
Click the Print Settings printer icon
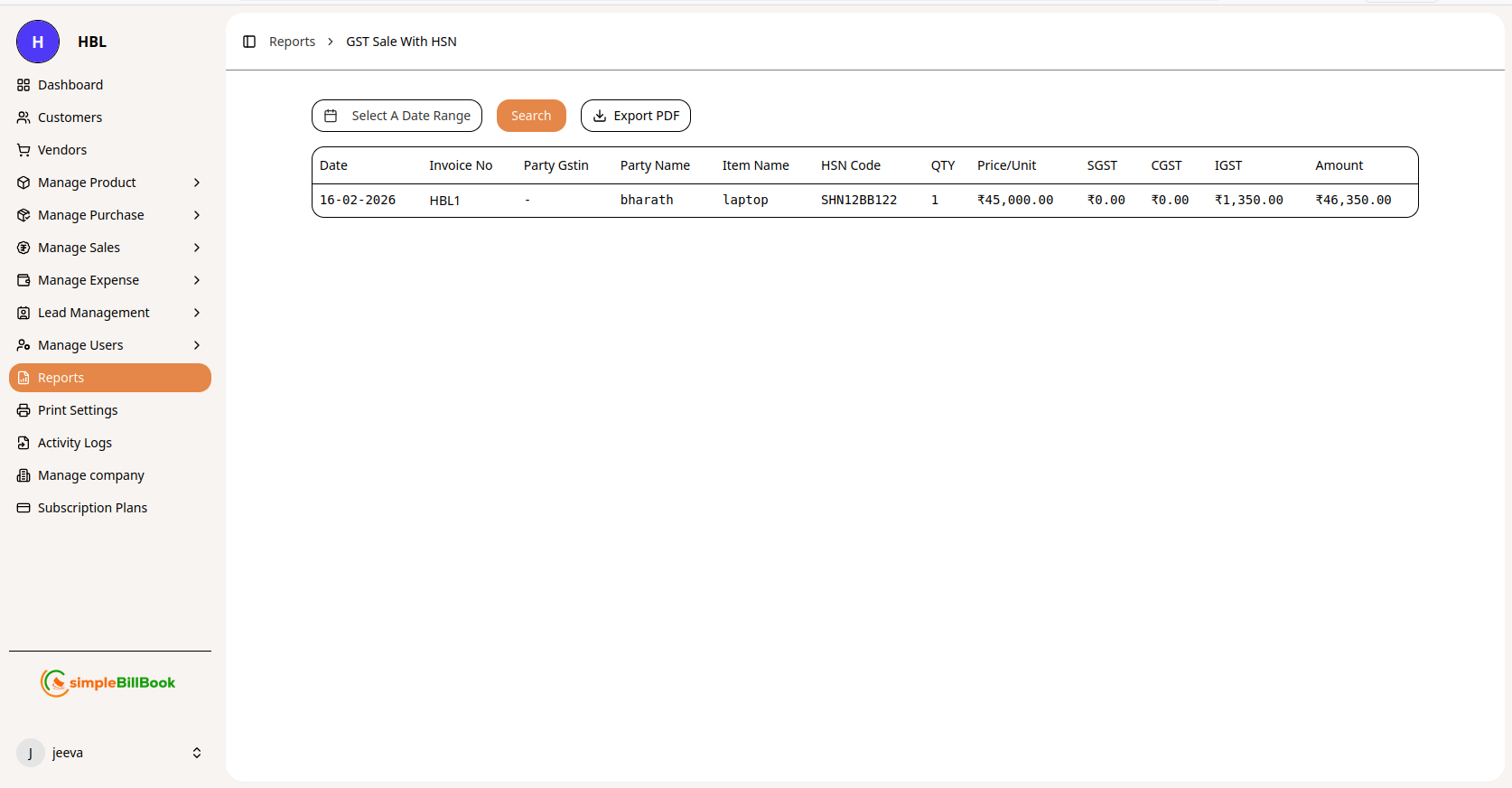pyautogui.click(x=23, y=410)
